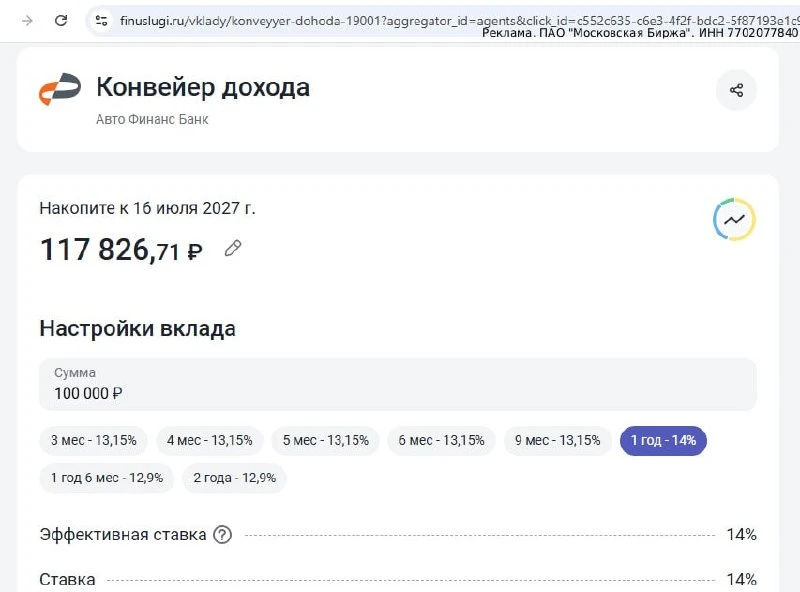Pick the 1 год 6 мес - 12,9% term
800x592 pixels.
click(x=107, y=478)
